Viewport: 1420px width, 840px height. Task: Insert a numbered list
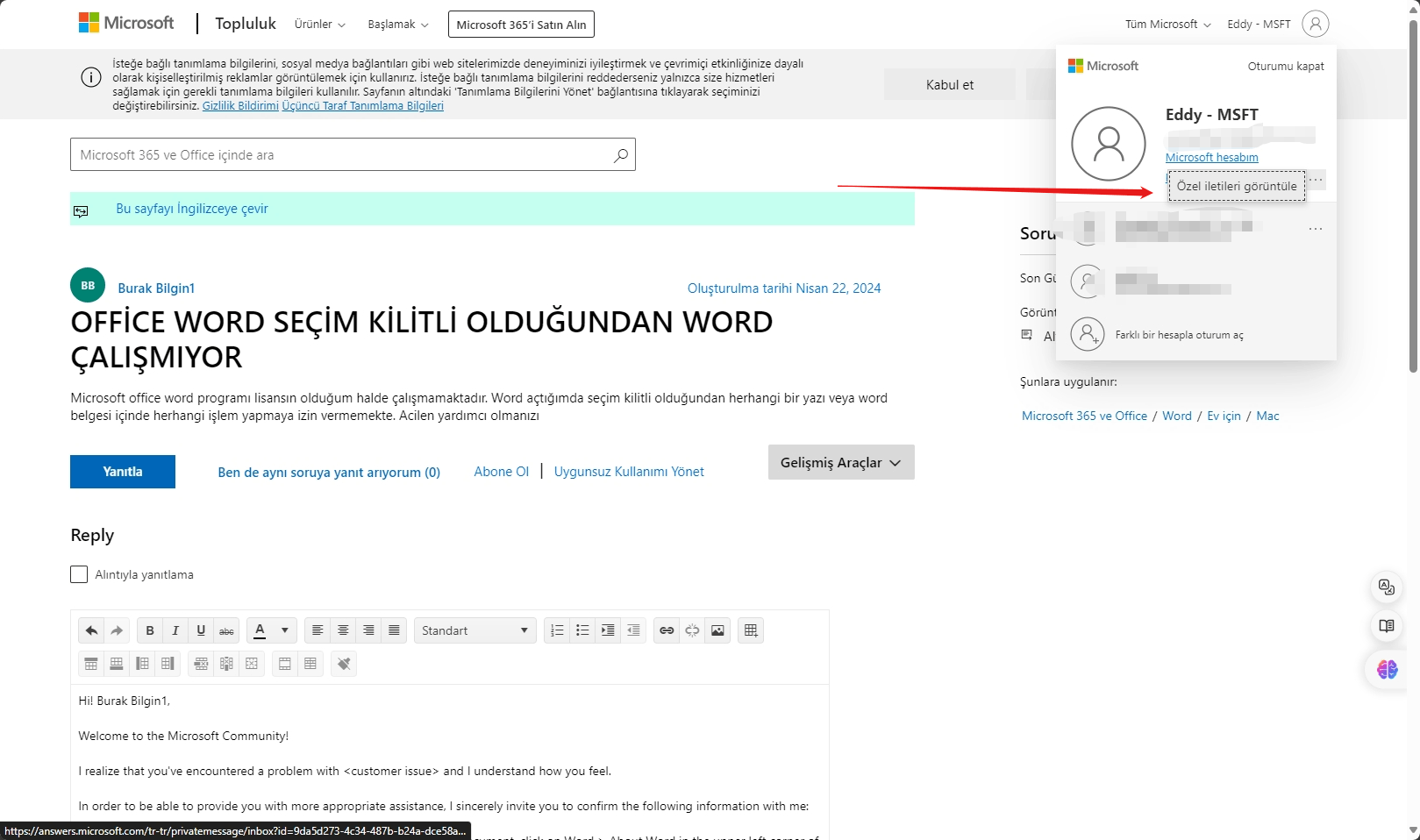557,630
